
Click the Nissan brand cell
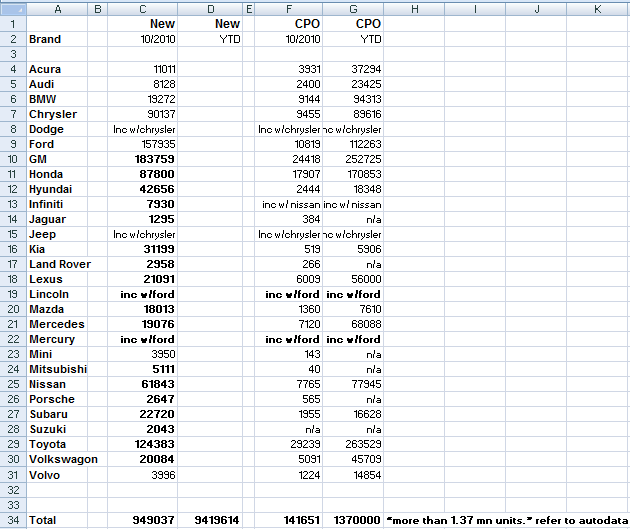57,384
